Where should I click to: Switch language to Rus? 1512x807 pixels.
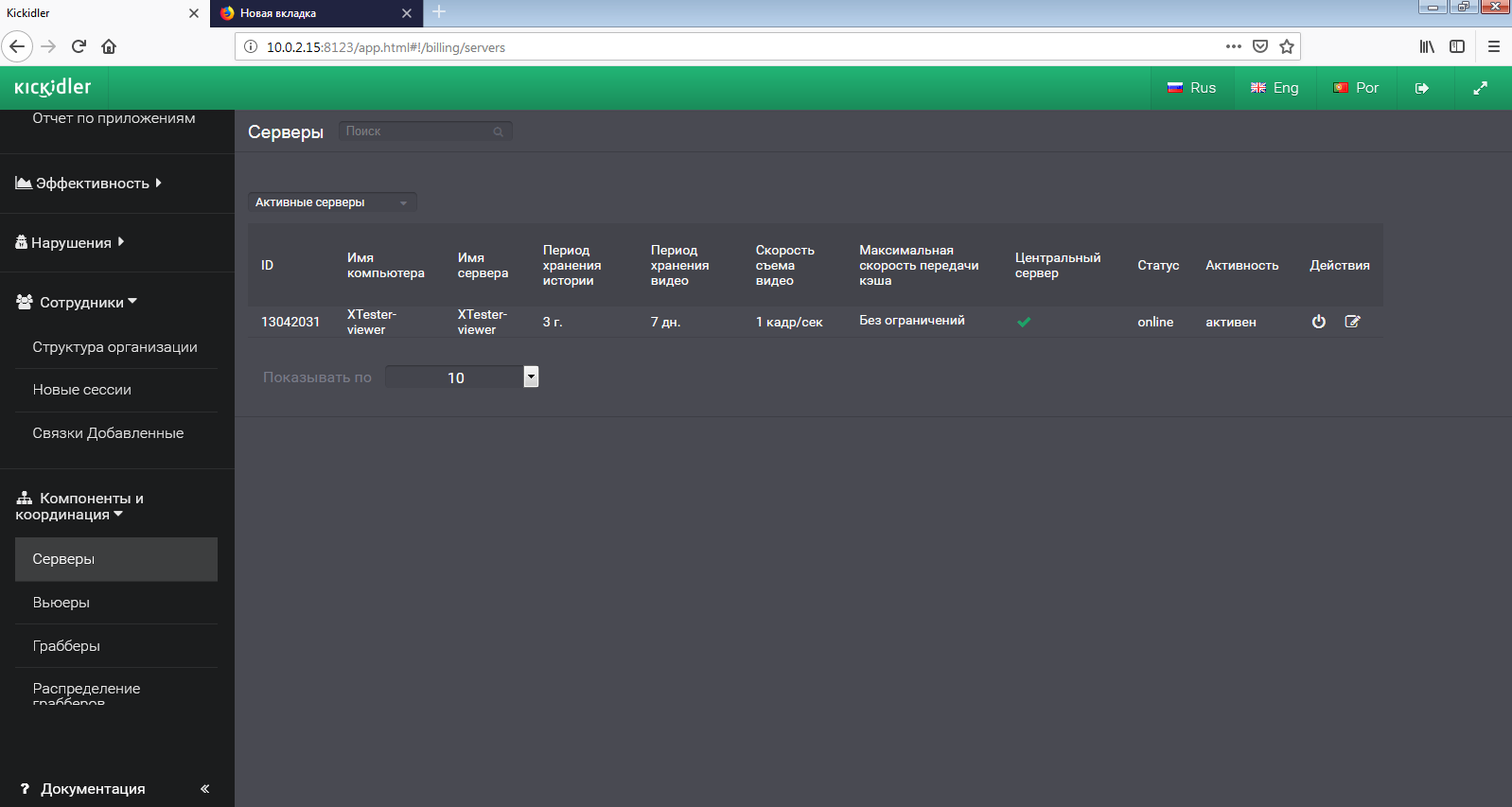[x=1192, y=88]
